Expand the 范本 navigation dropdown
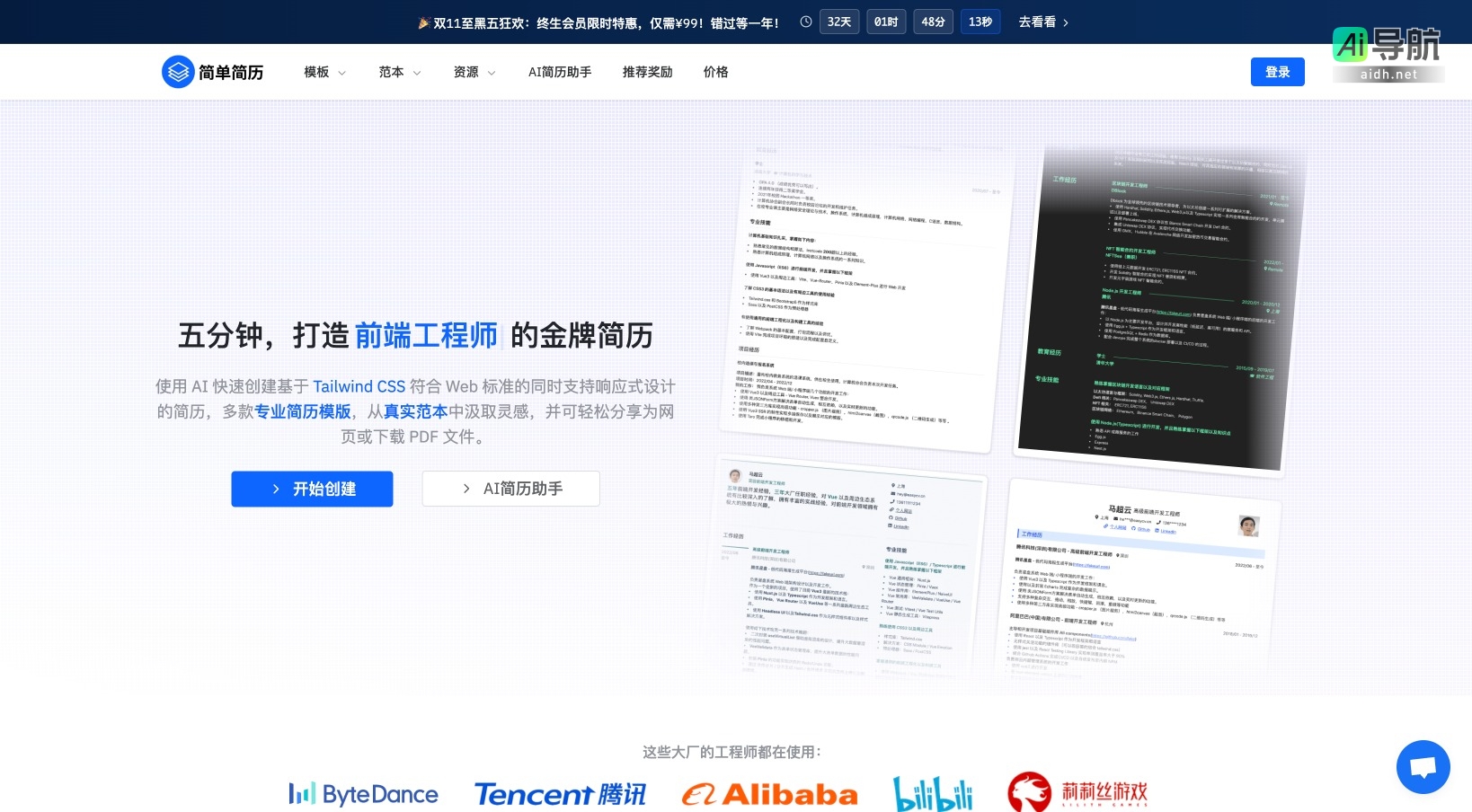 click(399, 72)
